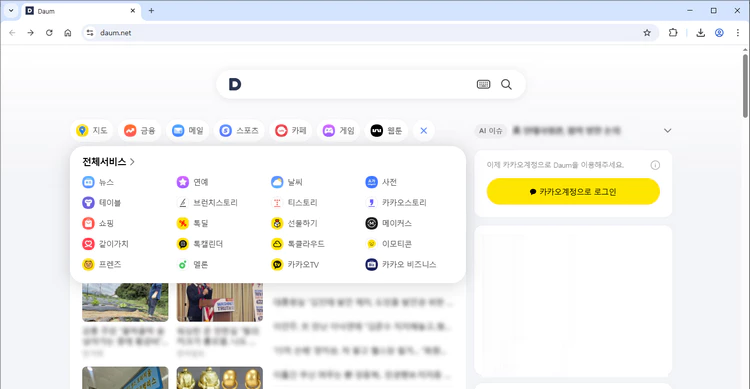Open the 티스토리 service

294,203
